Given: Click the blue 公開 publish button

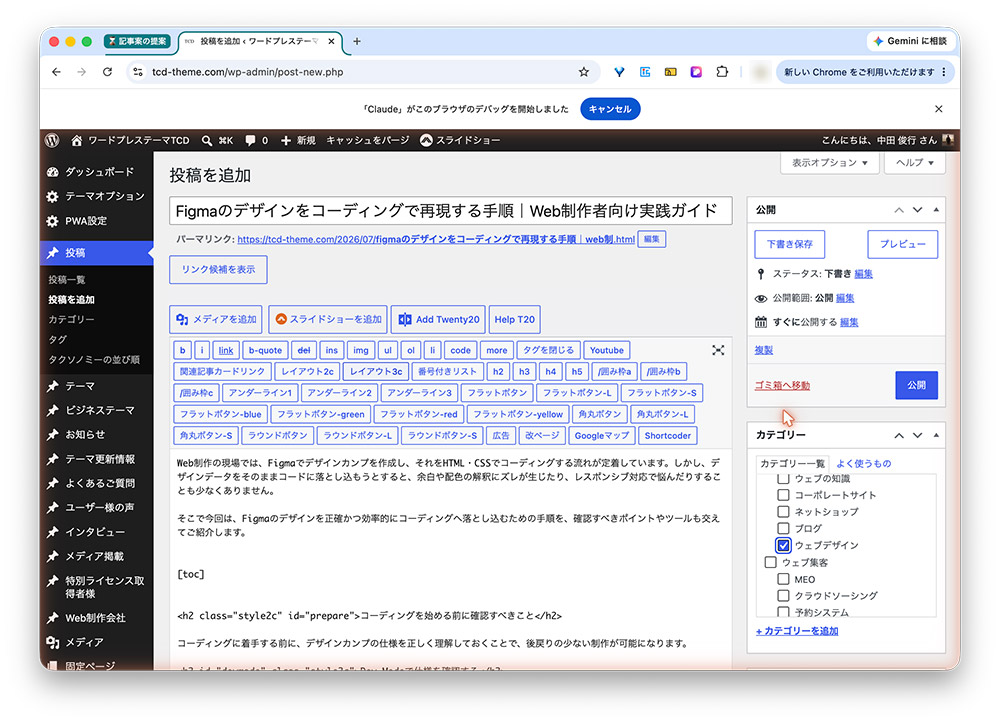Looking at the screenshot, I should (x=916, y=385).
